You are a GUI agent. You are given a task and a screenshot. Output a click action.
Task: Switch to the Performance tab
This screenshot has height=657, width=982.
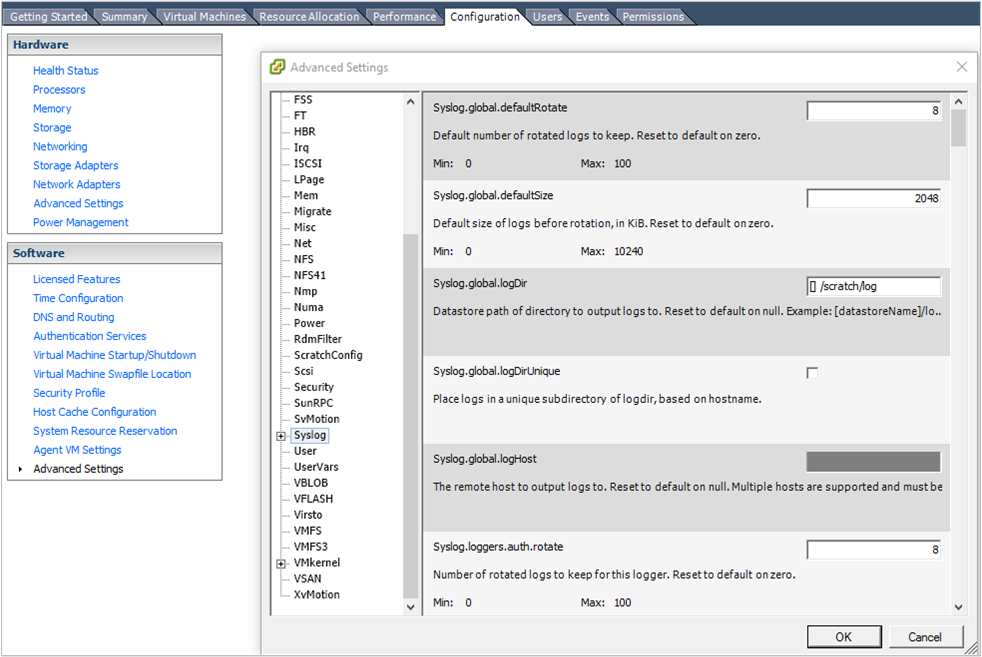[404, 15]
